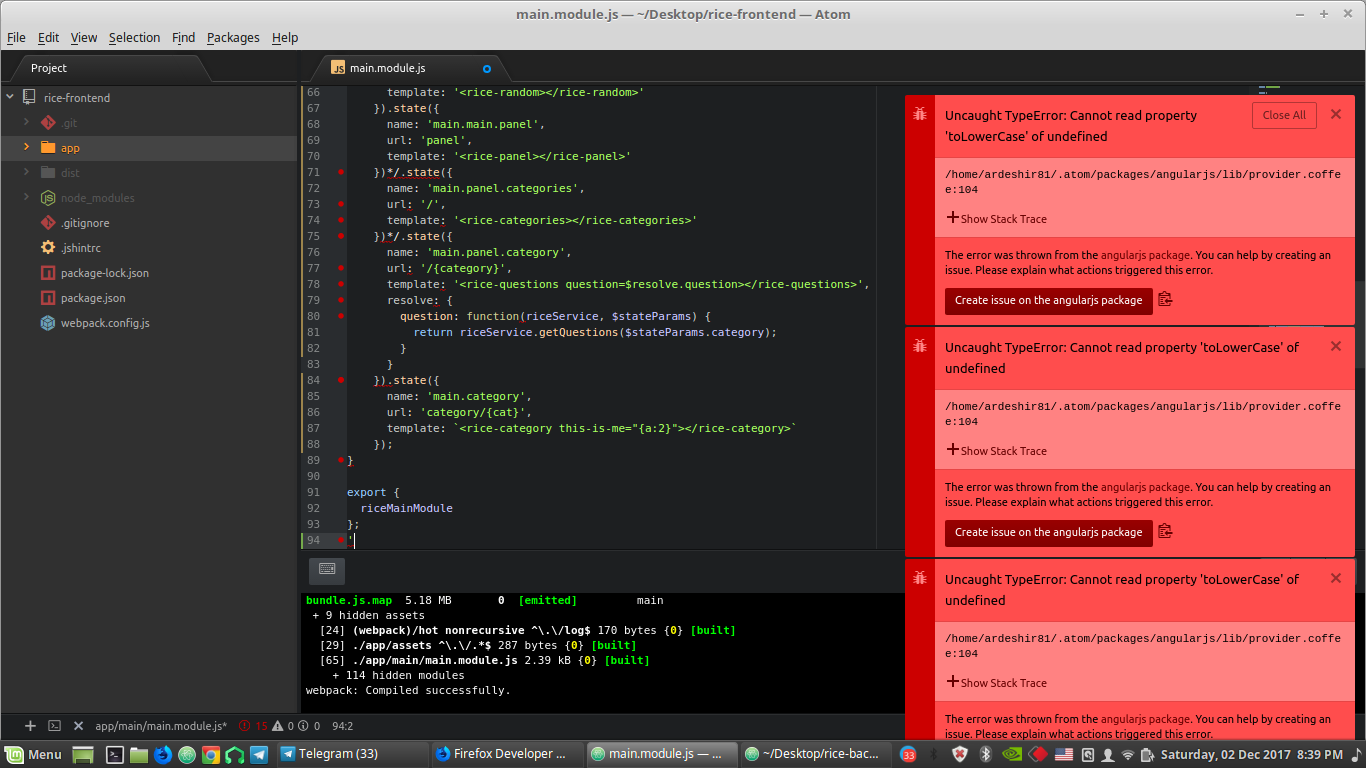Viewport: 1366px width, 768px height.
Task: Click Close All notifications button
Action: pyautogui.click(x=1284, y=115)
